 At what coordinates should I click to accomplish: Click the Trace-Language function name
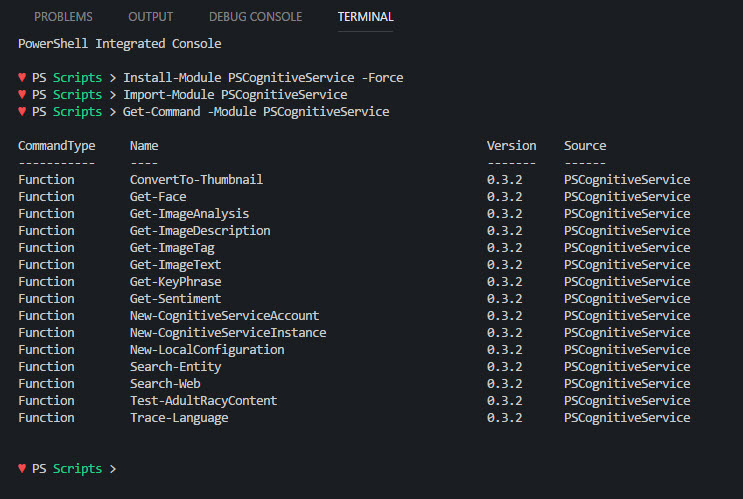pos(179,418)
